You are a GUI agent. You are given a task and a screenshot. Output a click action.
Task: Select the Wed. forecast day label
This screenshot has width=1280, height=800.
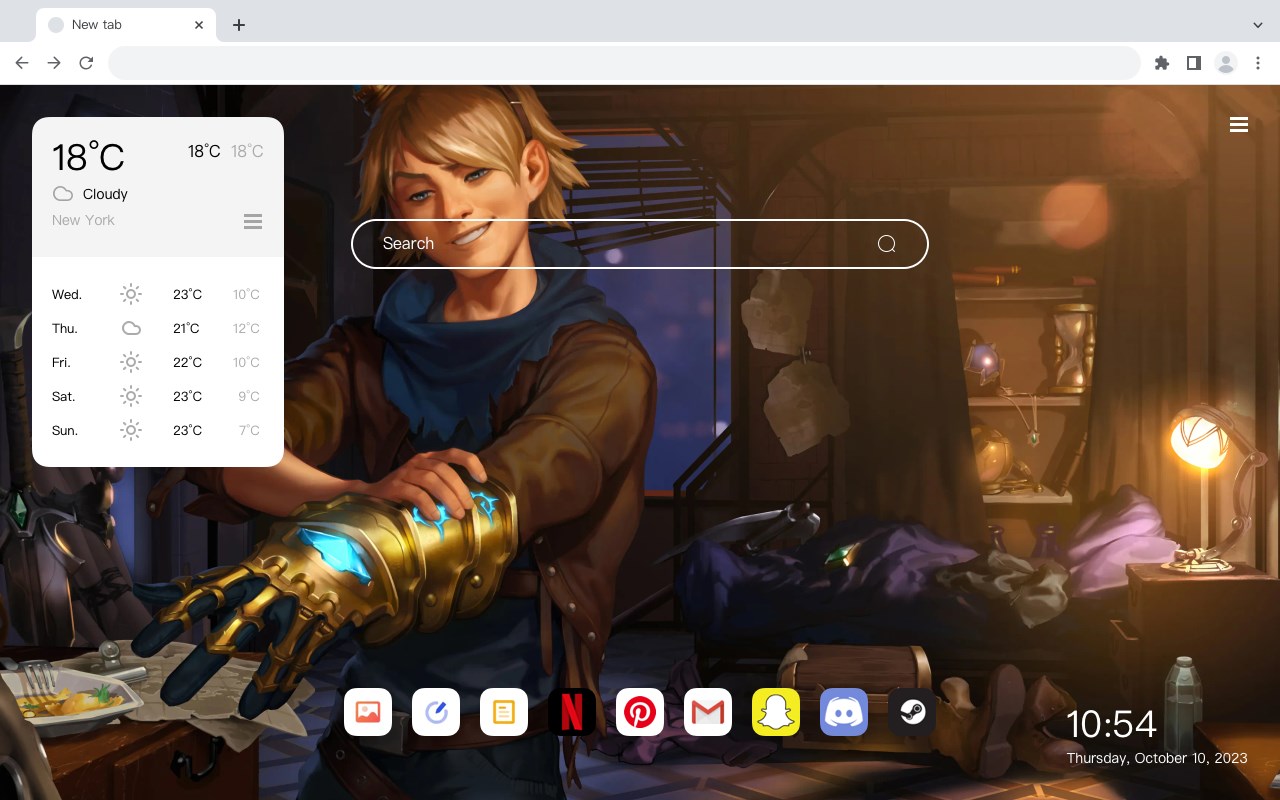[67, 294]
